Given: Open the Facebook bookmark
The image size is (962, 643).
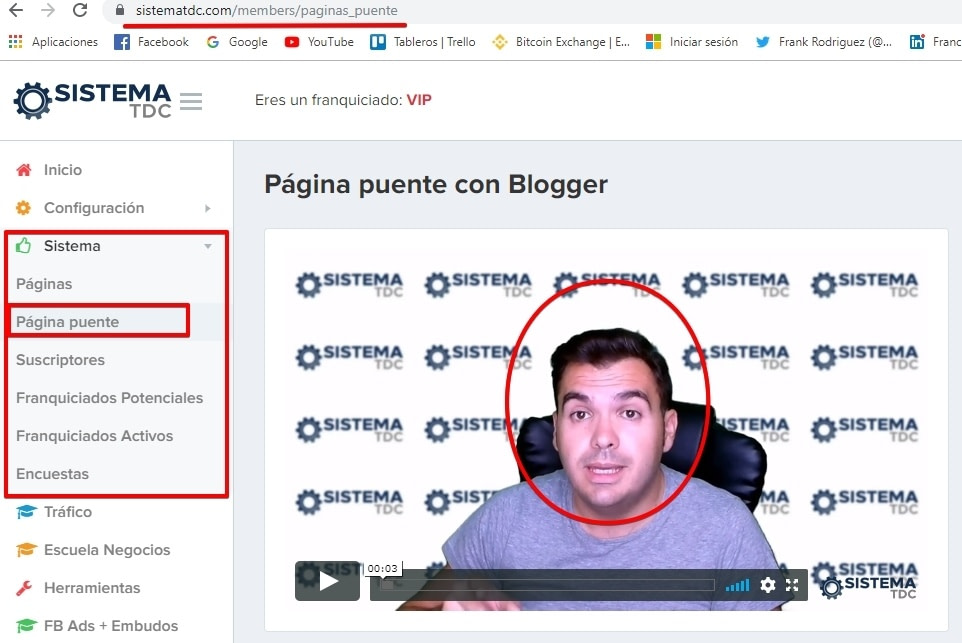Looking at the screenshot, I should coord(152,42).
